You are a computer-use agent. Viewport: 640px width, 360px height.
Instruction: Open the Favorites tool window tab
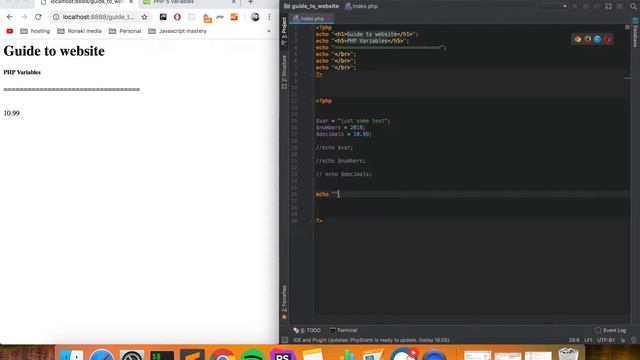(284, 302)
